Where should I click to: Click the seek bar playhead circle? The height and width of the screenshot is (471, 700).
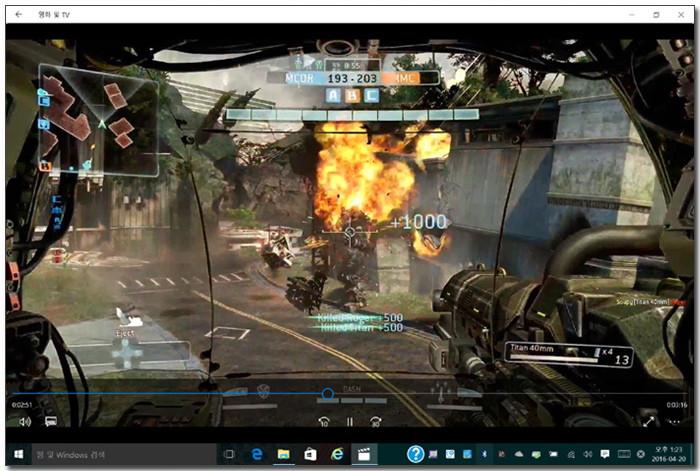point(328,394)
